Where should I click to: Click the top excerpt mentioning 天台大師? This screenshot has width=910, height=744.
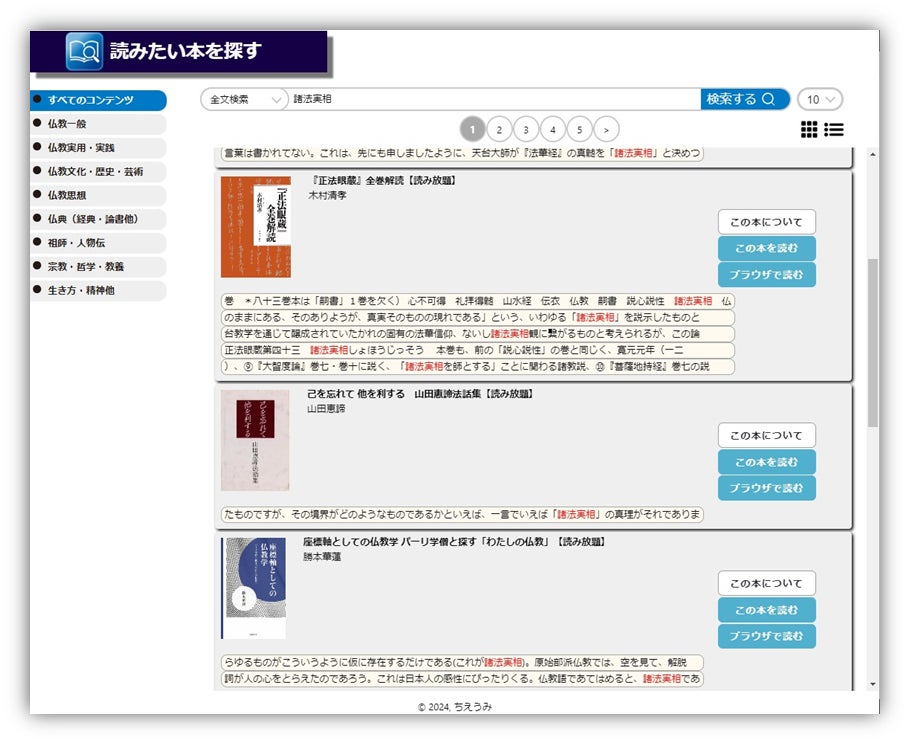click(462, 153)
